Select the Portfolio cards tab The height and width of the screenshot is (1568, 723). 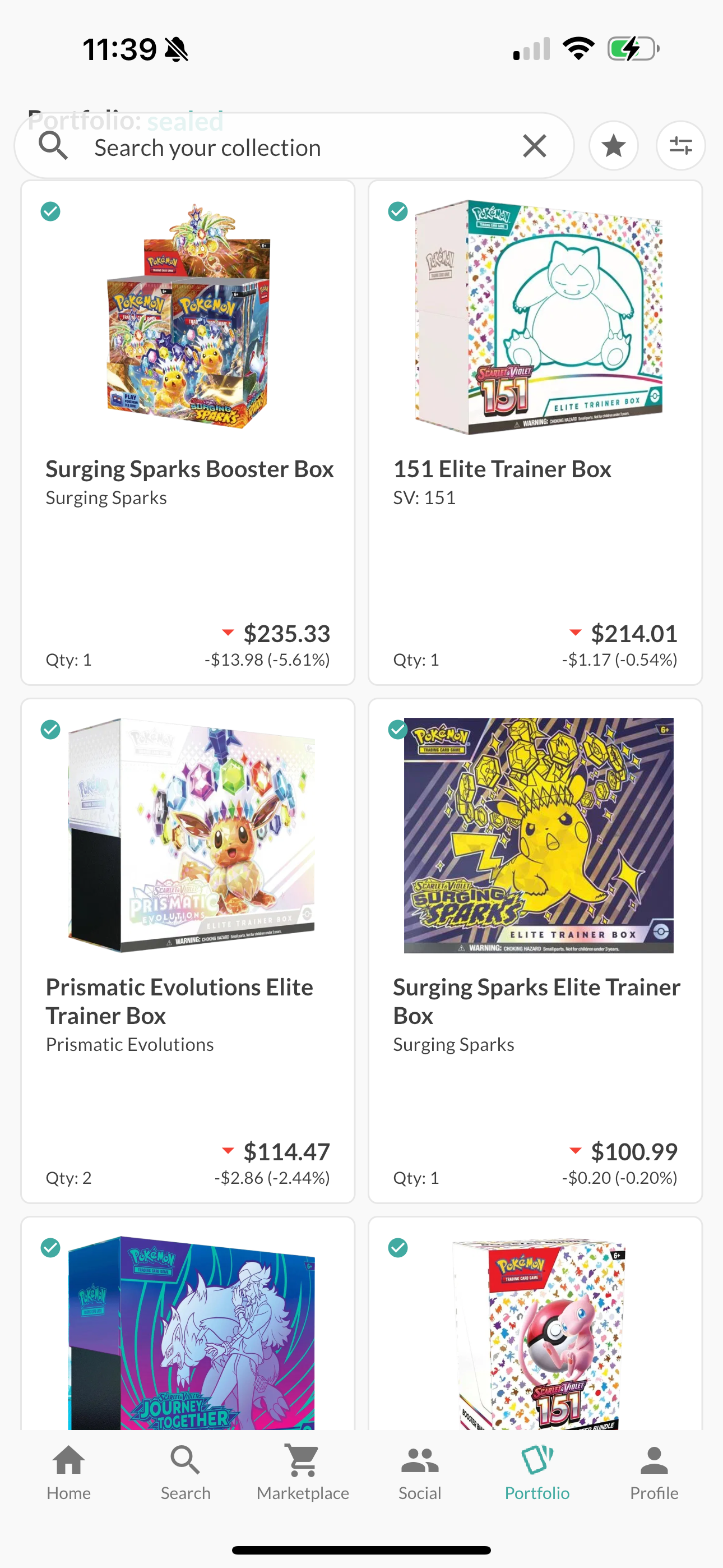coord(537,1473)
